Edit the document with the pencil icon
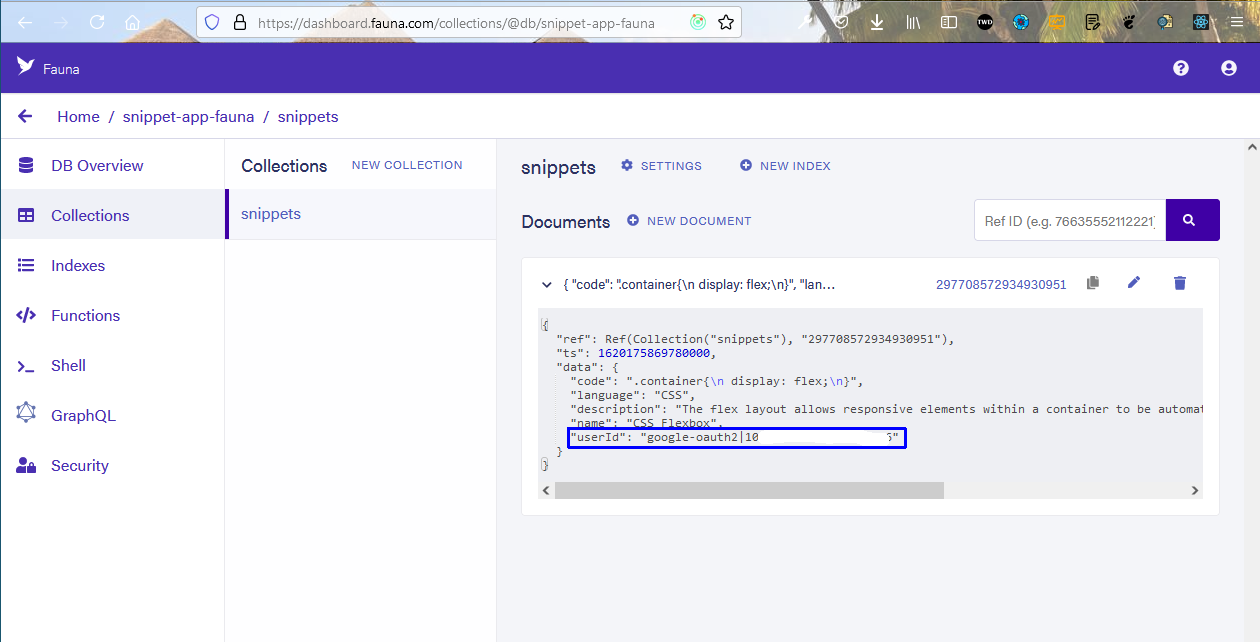This screenshot has height=642, width=1260. (x=1134, y=283)
